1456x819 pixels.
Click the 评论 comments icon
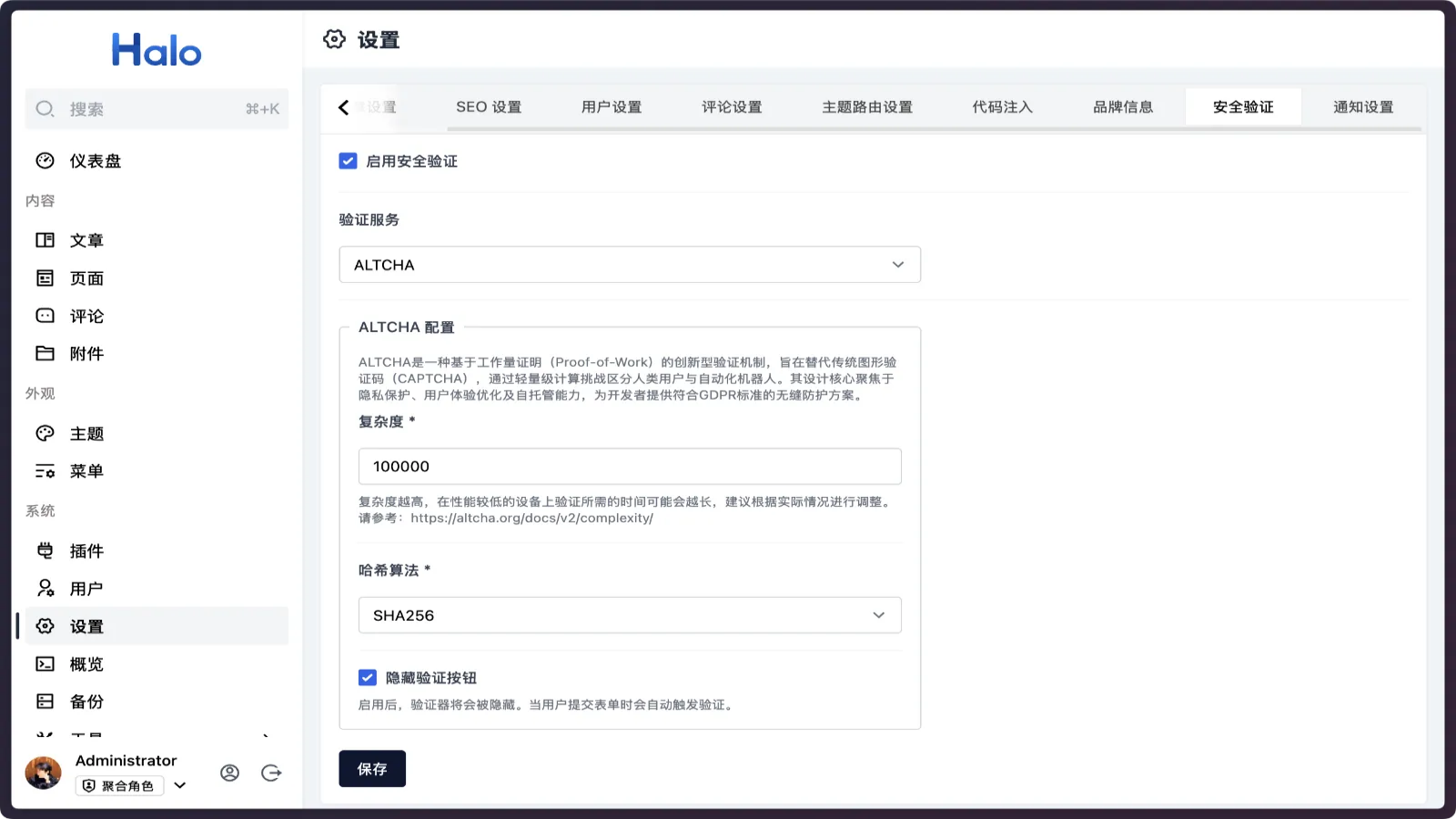click(x=45, y=316)
